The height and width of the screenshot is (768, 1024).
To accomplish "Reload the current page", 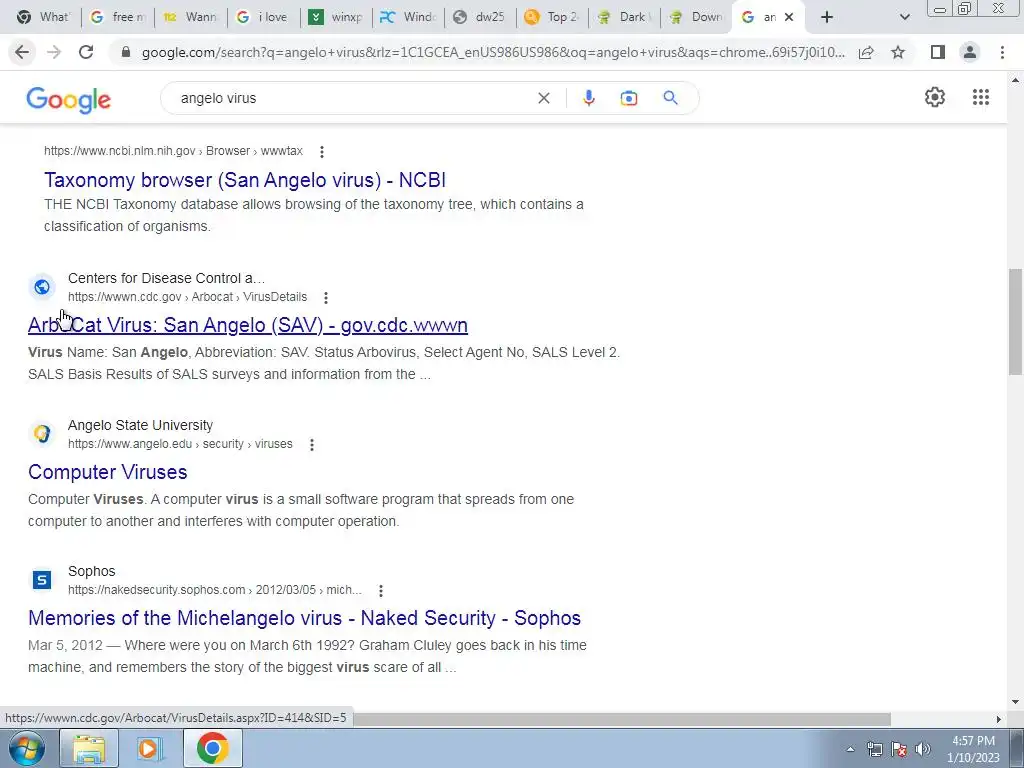I will pyautogui.click(x=86, y=52).
